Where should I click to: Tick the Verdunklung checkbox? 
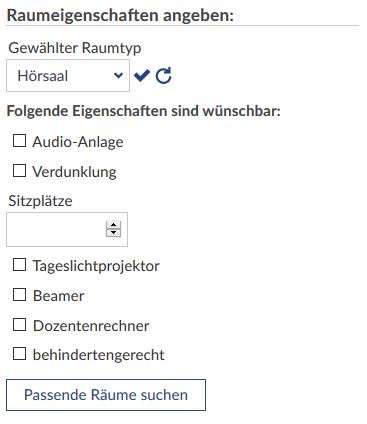[19, 171]
